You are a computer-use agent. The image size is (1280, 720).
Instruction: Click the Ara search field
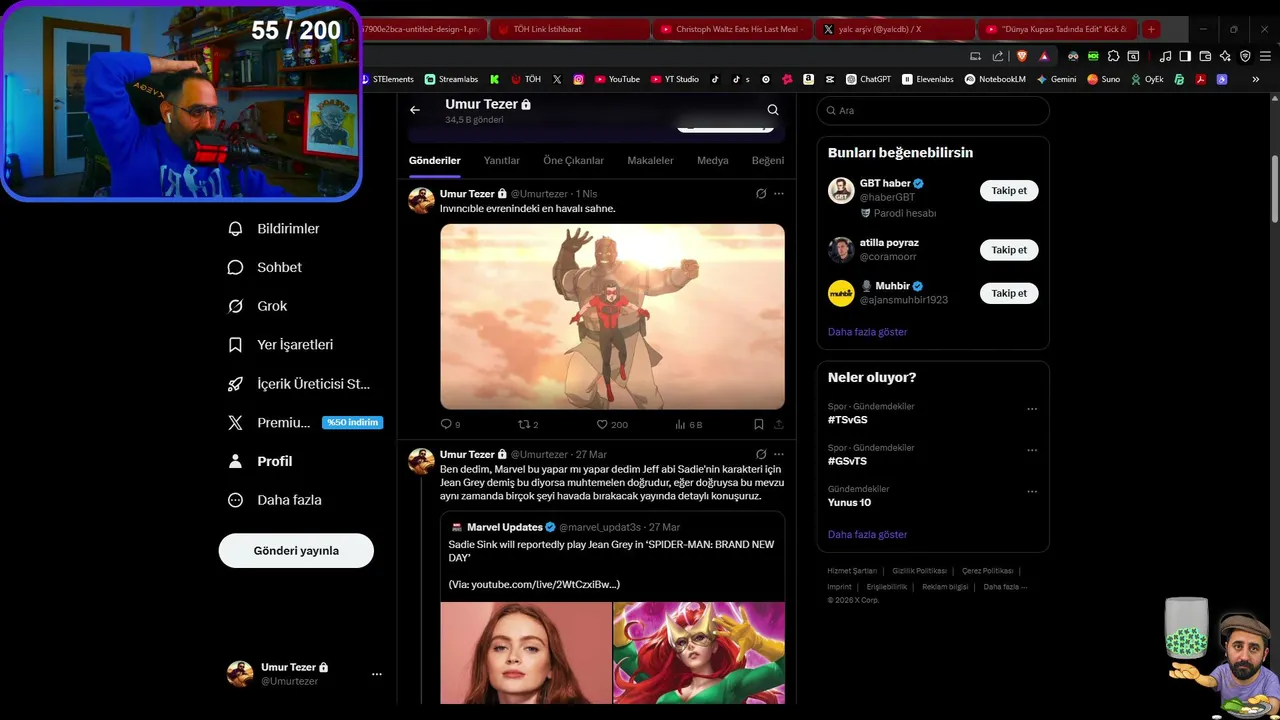[x=933, y=111]
